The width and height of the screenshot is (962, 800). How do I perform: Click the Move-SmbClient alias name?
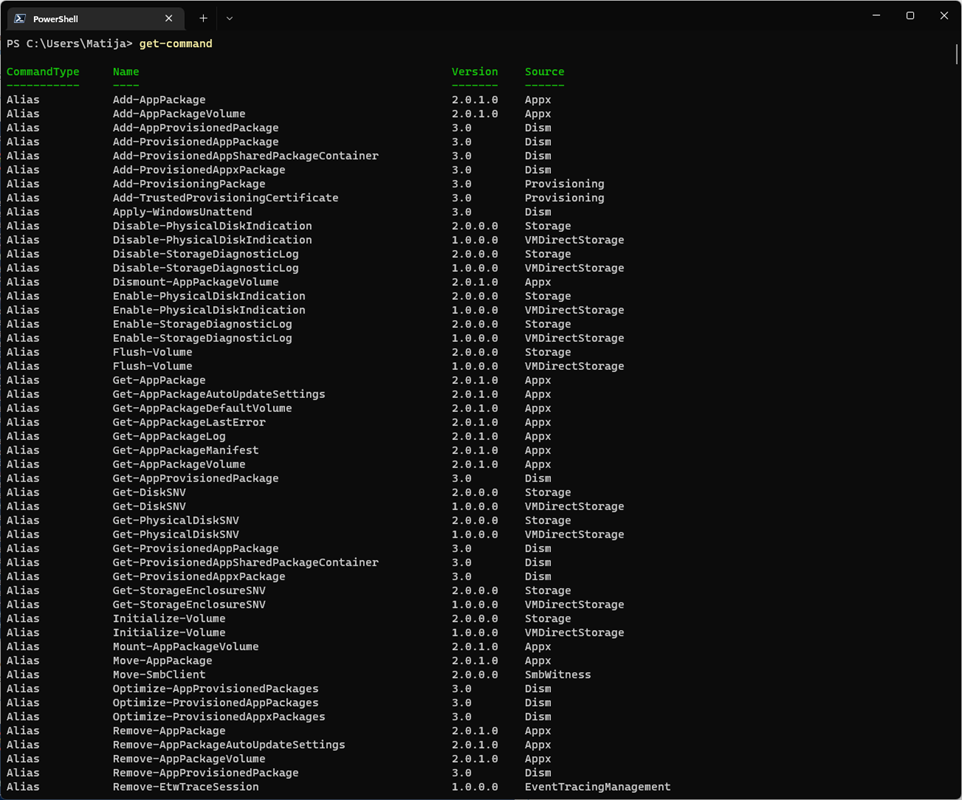pyautogui.click(x=159, y=674)
